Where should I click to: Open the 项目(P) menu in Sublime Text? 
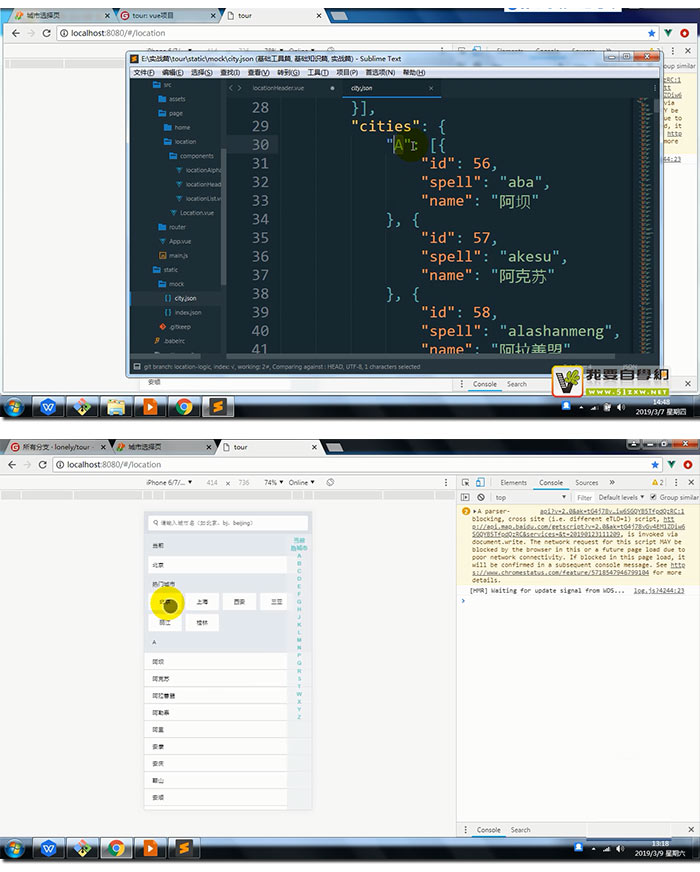click(347, 73)
